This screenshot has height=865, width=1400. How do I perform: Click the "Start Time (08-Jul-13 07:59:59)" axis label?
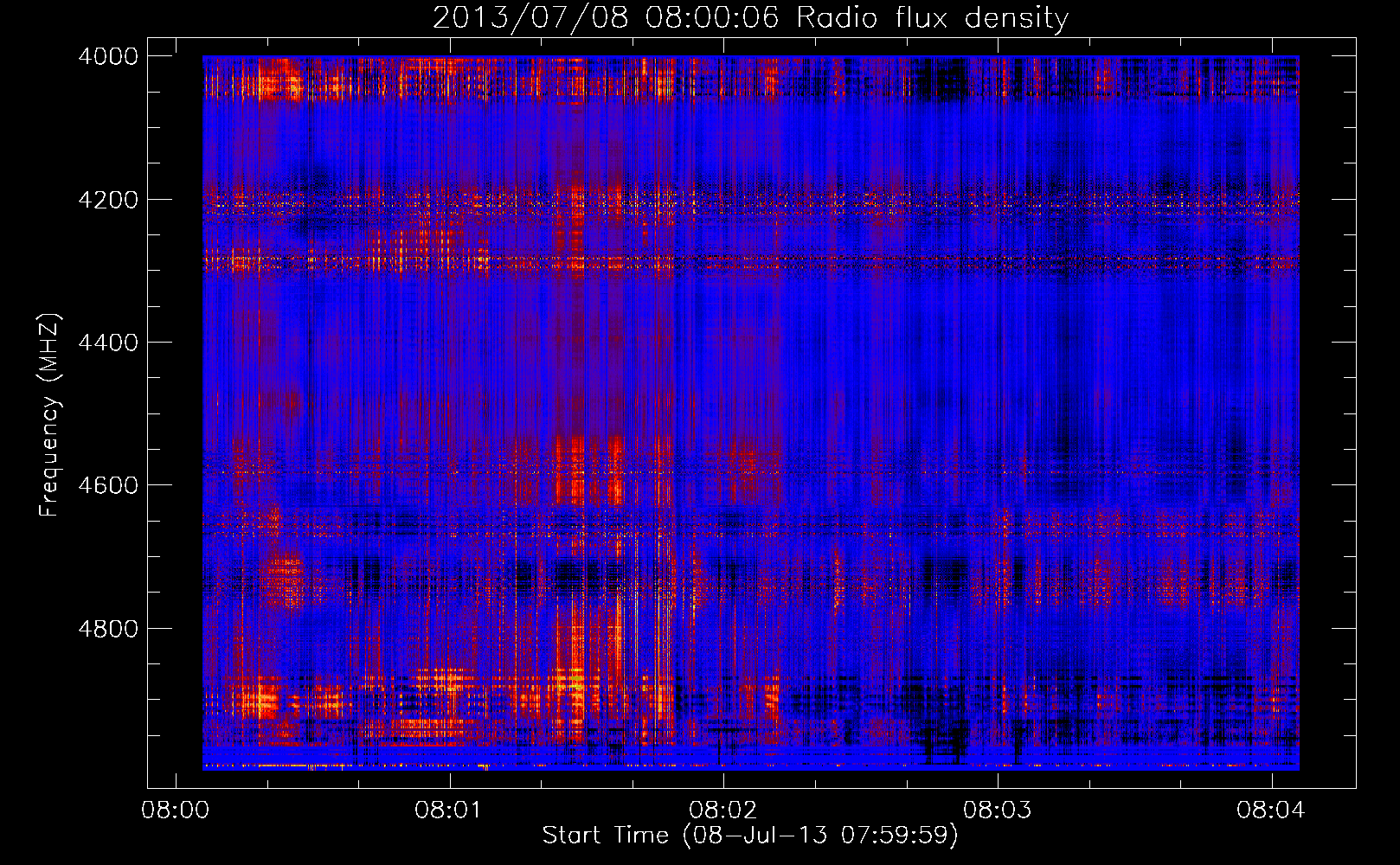(750, 835)
